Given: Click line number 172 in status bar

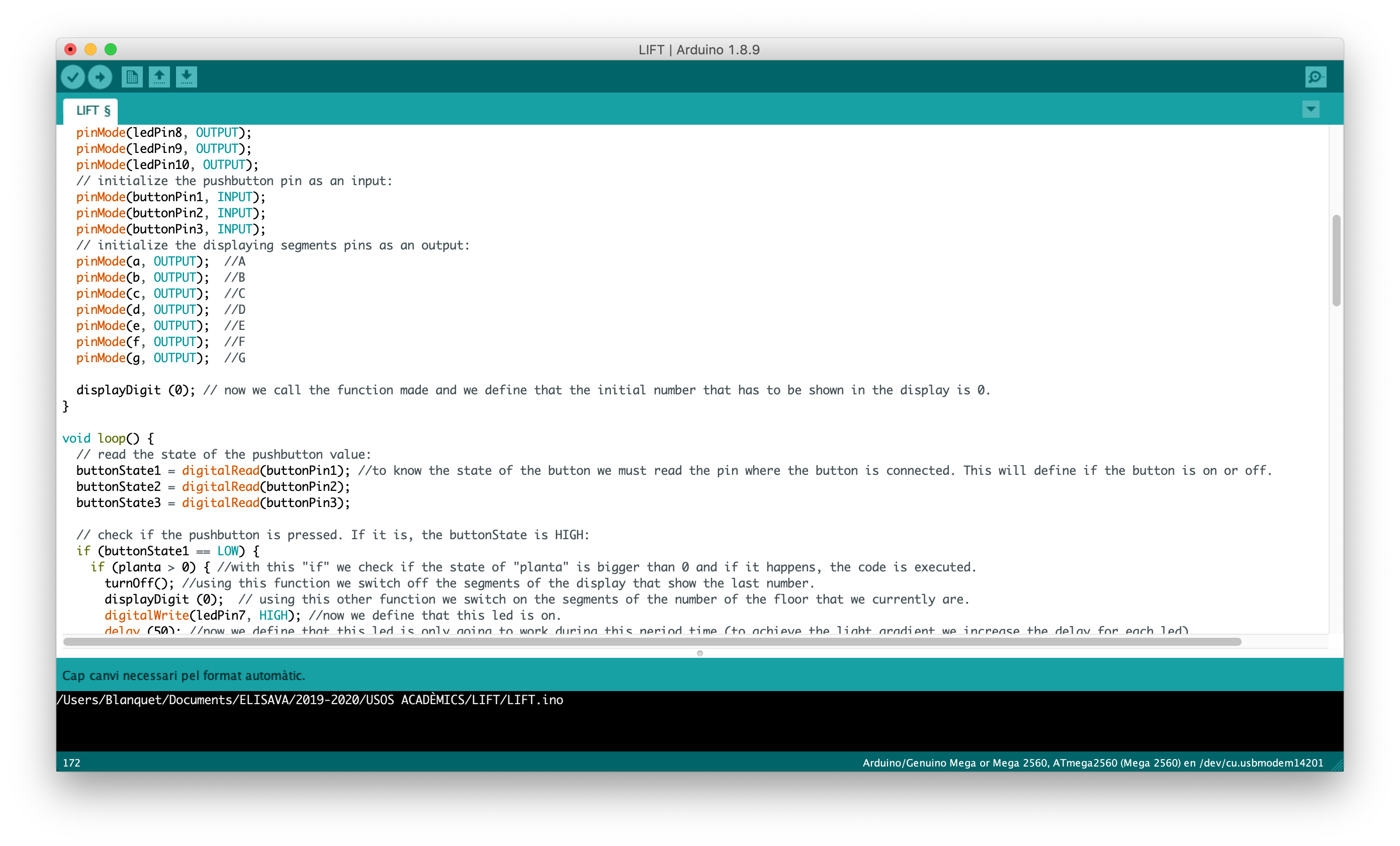Looking at the screenshot, I should click(x=71, y=763).
